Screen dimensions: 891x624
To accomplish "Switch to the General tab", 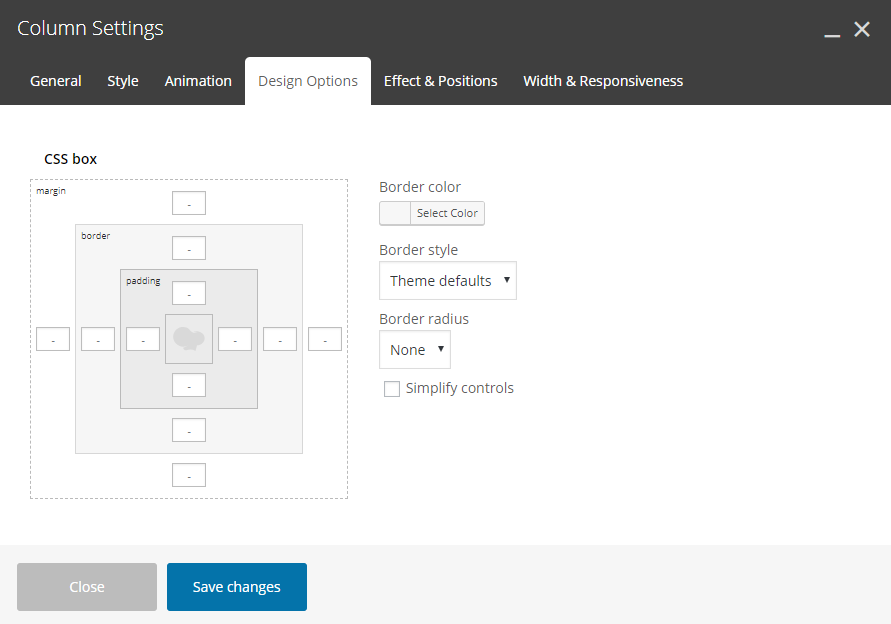I will coord(56,81).
